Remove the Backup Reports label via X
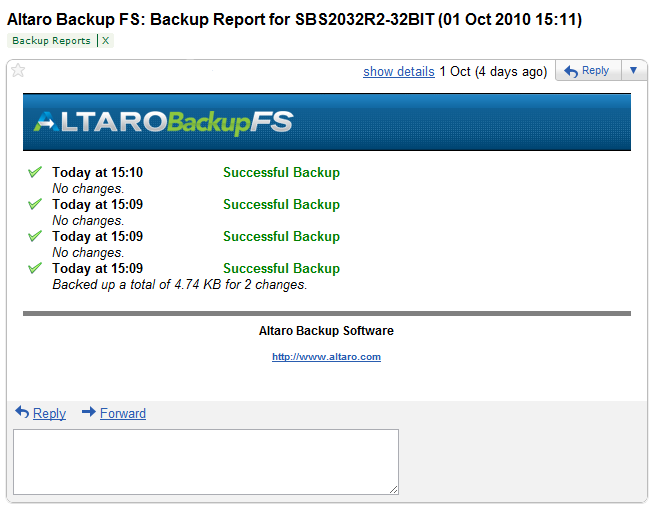This screenshot has height=509, width=654. [106, 40]
